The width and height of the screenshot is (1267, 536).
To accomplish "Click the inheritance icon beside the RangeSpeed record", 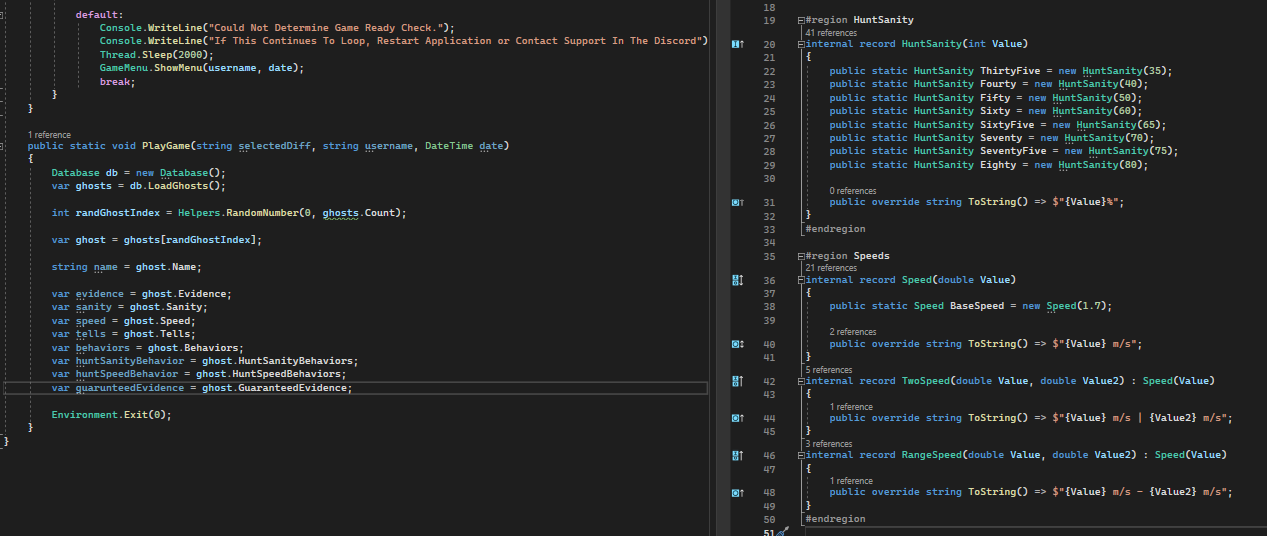I will click(x=737, y=455).
